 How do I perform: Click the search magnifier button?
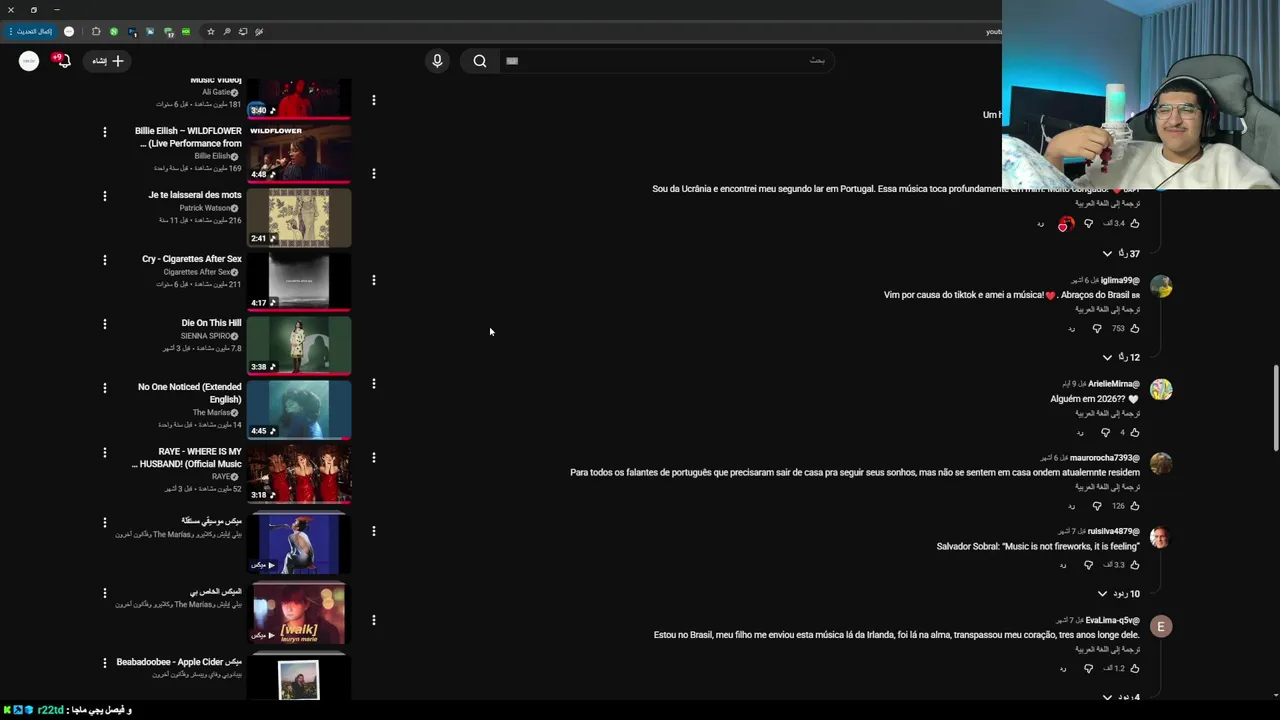pos(480,61)
